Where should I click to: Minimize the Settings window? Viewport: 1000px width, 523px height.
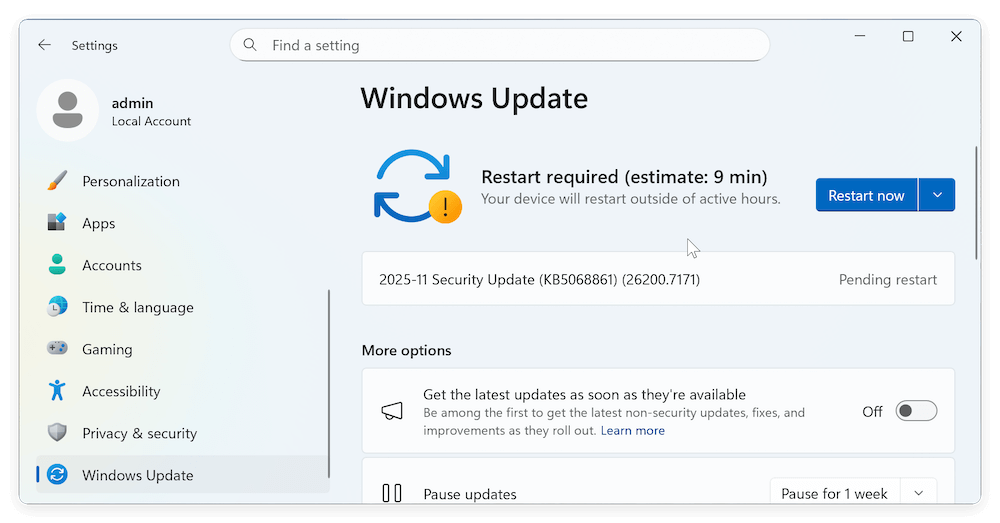[860, 36]
